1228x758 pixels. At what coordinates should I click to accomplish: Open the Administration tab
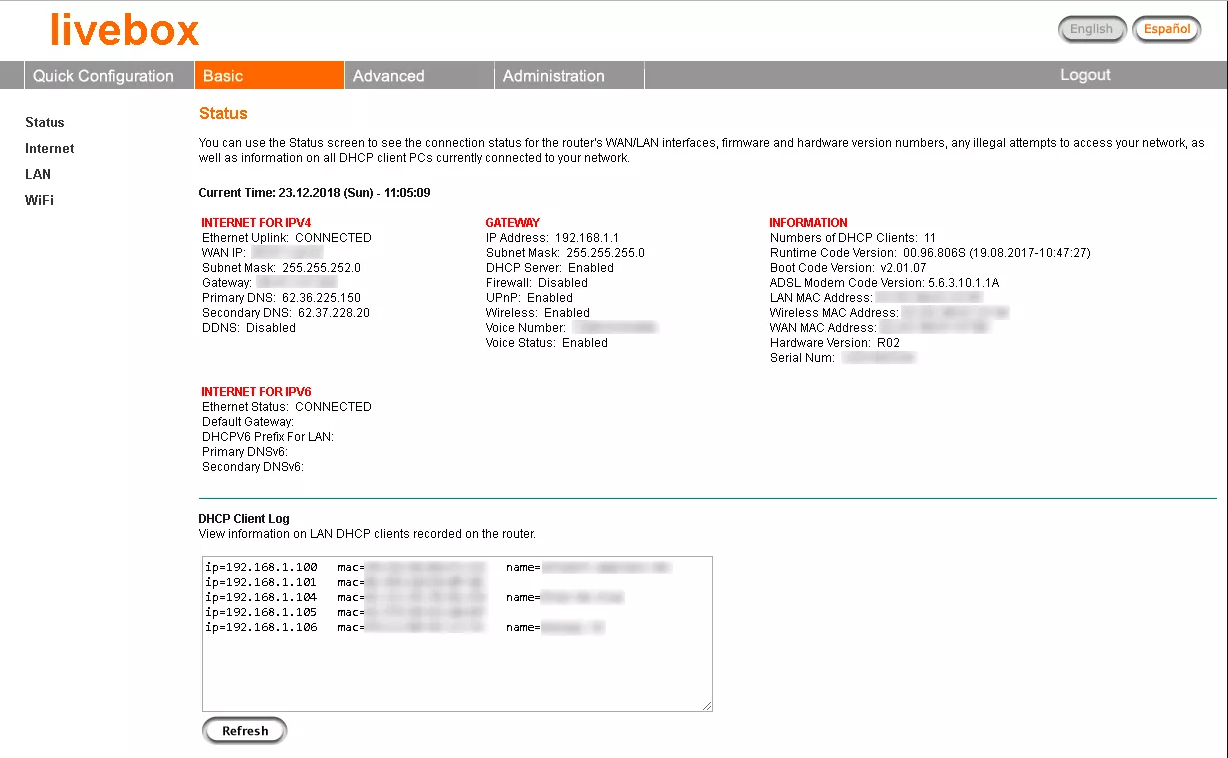(x=553, y=75)
